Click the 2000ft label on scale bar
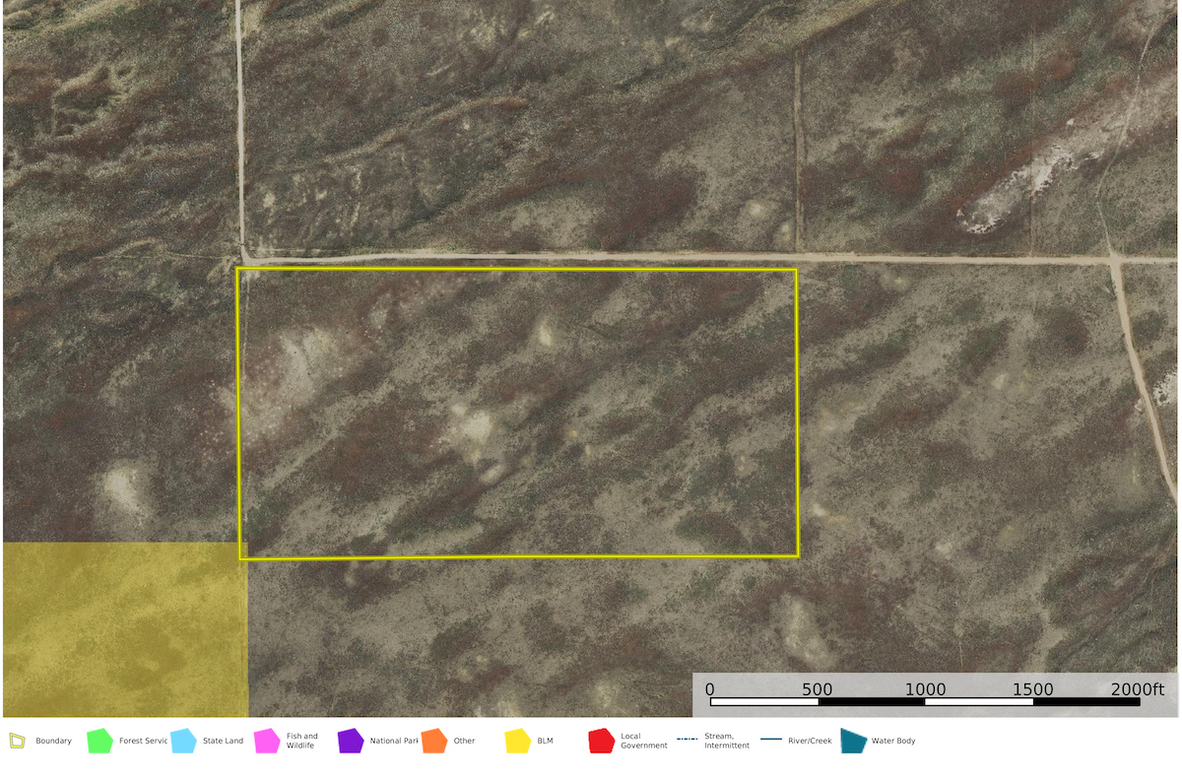 pos(1138,690)
